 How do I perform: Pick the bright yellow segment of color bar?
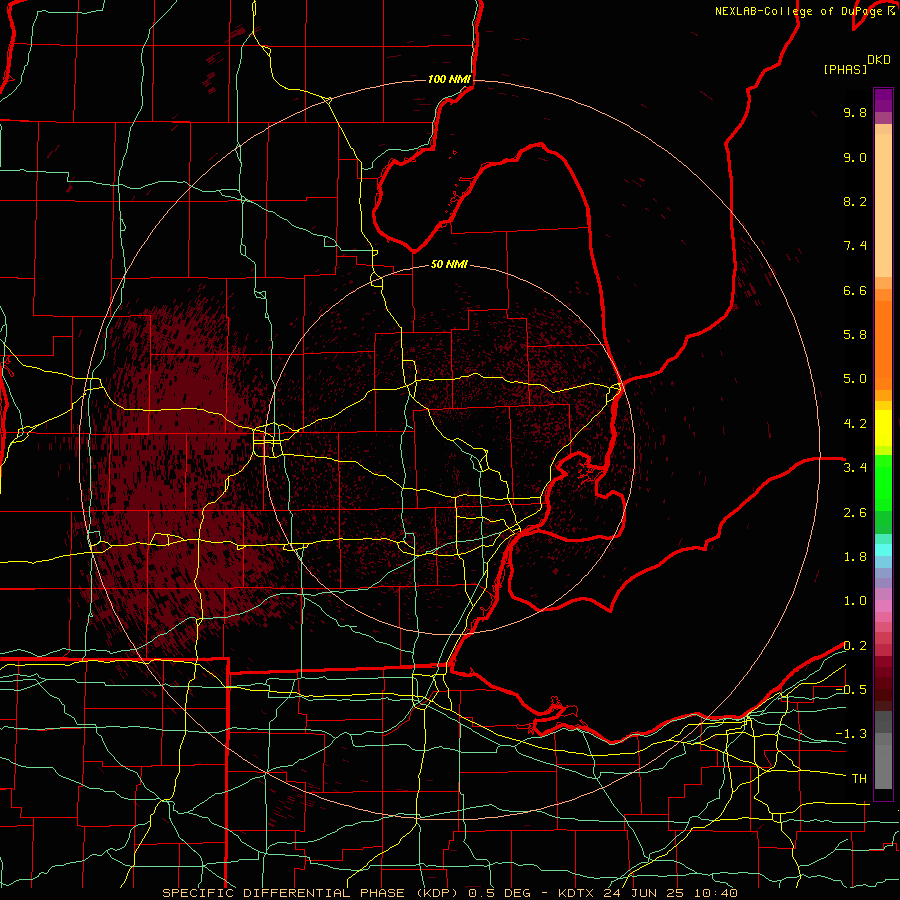point(883,428)
